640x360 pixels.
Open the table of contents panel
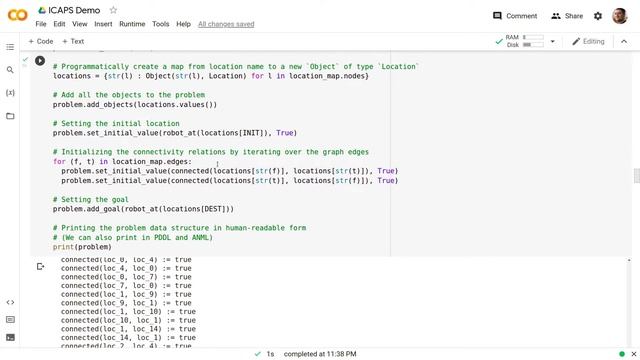10,47
